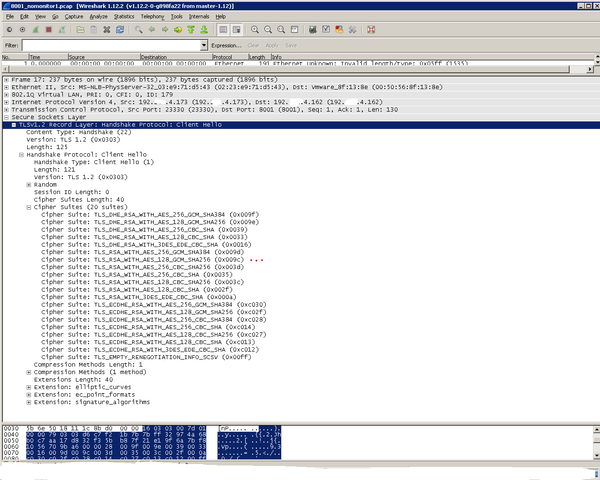Open the Telephony menu
The image size is (600, 480).
(153, 17)
